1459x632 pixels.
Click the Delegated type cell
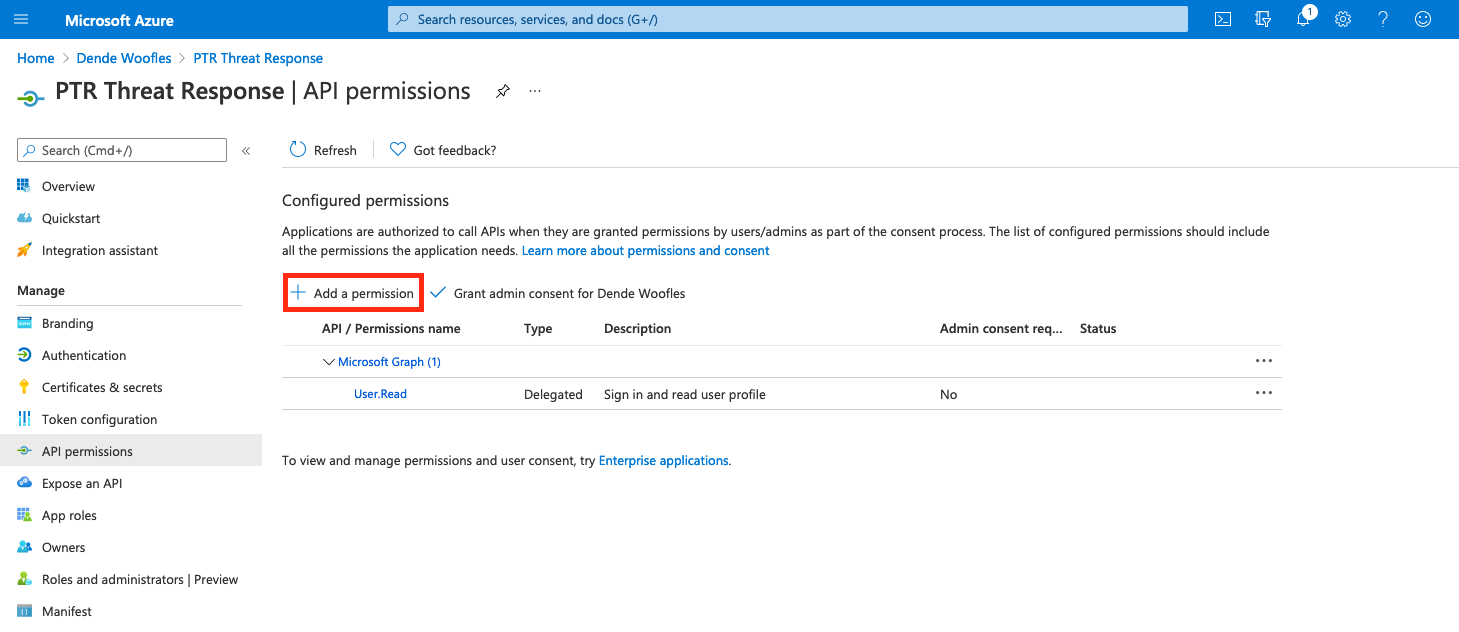tap(553, 394)
